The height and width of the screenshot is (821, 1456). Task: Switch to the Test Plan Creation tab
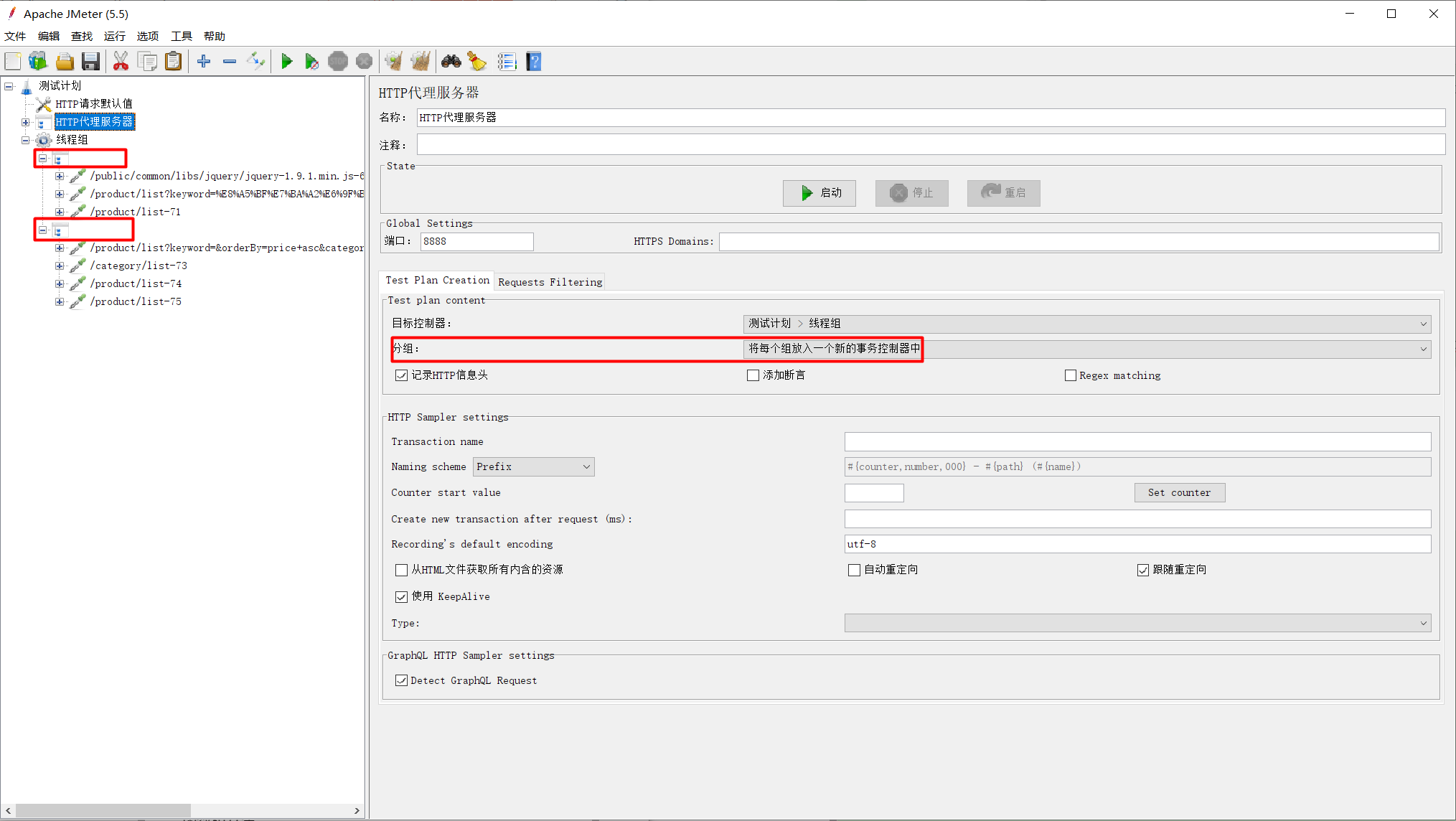coord(437,281)
